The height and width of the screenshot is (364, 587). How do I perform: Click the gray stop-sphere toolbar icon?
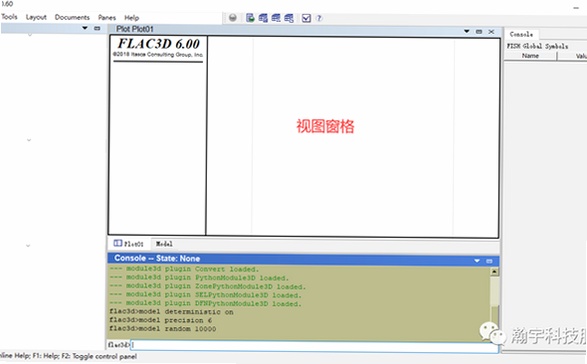[x=232, y=18]
